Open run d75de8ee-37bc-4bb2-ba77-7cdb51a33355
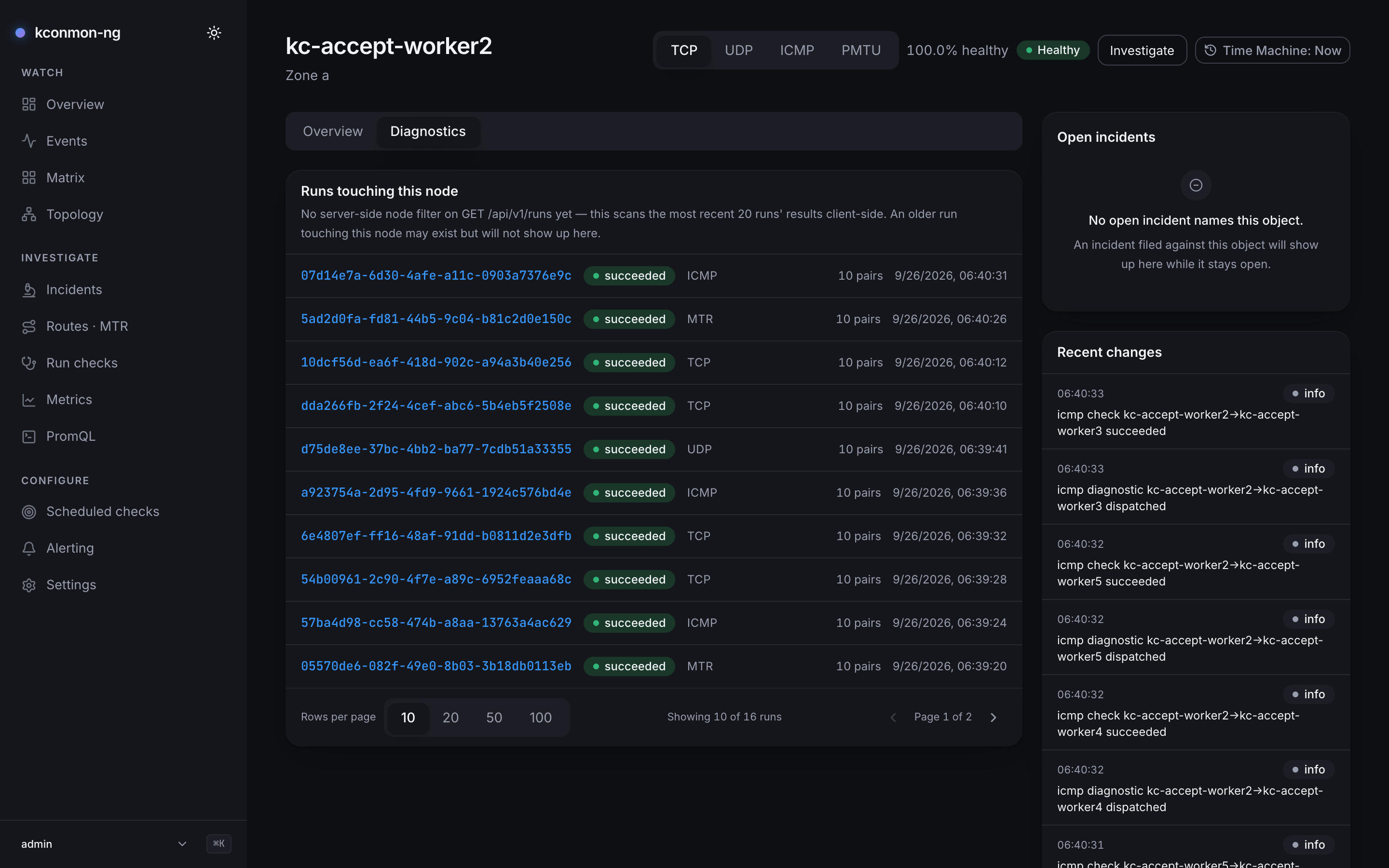Image resolution: width=1389 pixels, height=868 pixels. [x=436, y=449]
